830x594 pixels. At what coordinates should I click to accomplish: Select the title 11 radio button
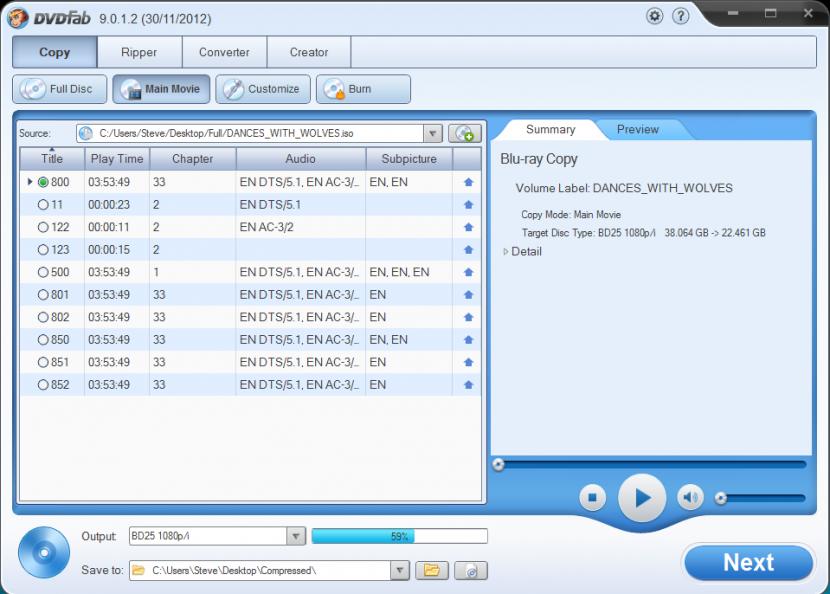point(43,205)
